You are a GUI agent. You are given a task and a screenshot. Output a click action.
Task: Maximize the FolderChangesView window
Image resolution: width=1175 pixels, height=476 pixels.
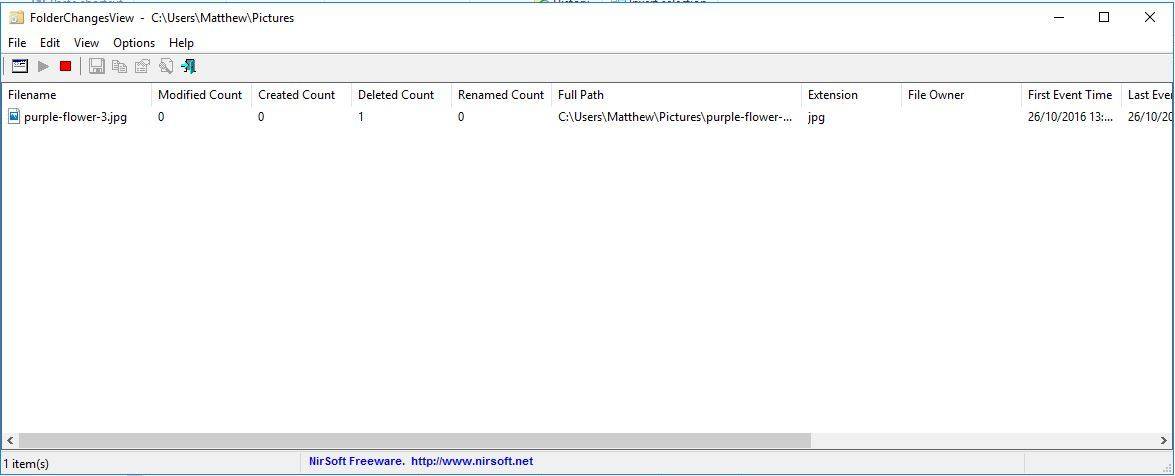click(x=1104, y=18)
